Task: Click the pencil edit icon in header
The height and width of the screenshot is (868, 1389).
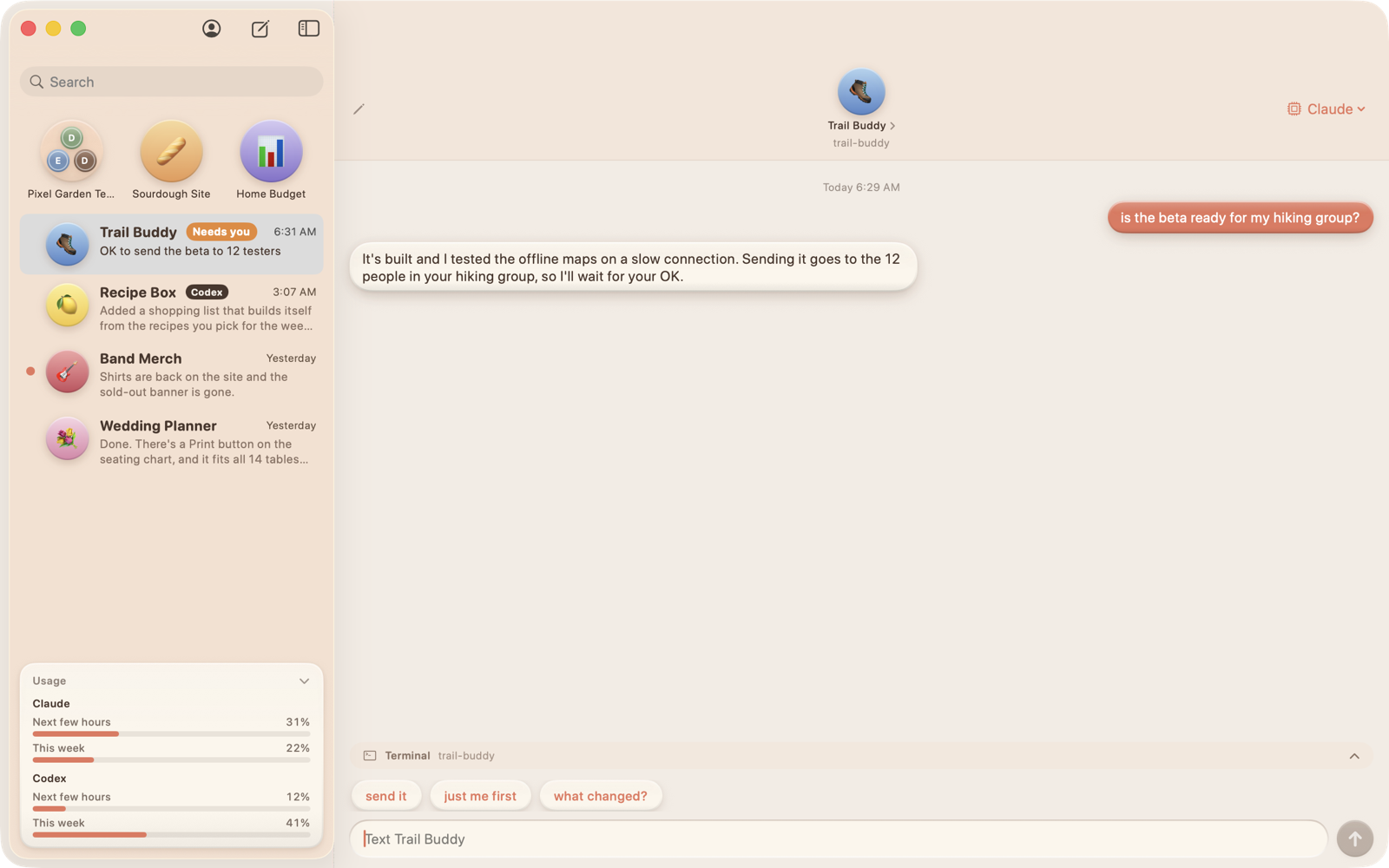Action: (x=359, y=109)
